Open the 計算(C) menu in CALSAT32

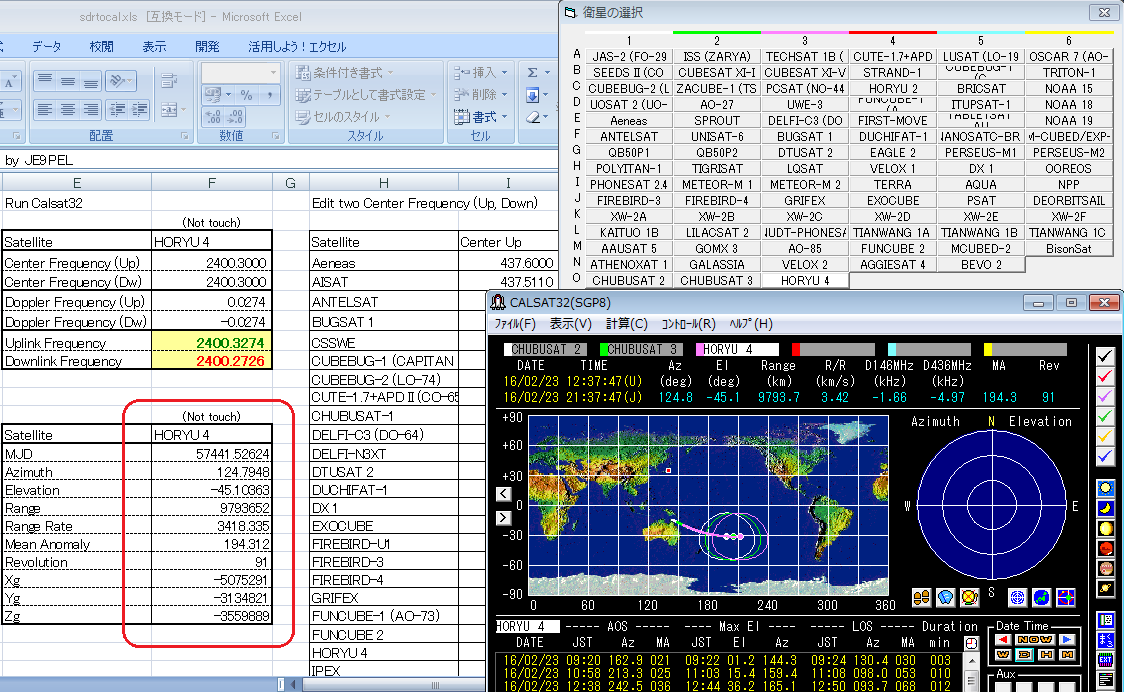click(x=626, y=324)
